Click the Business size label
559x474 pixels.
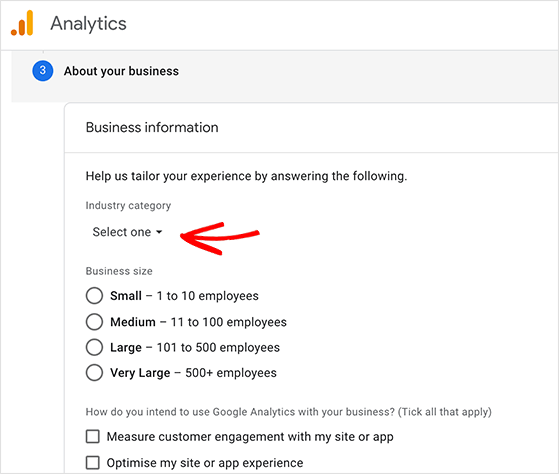(119, 271)
